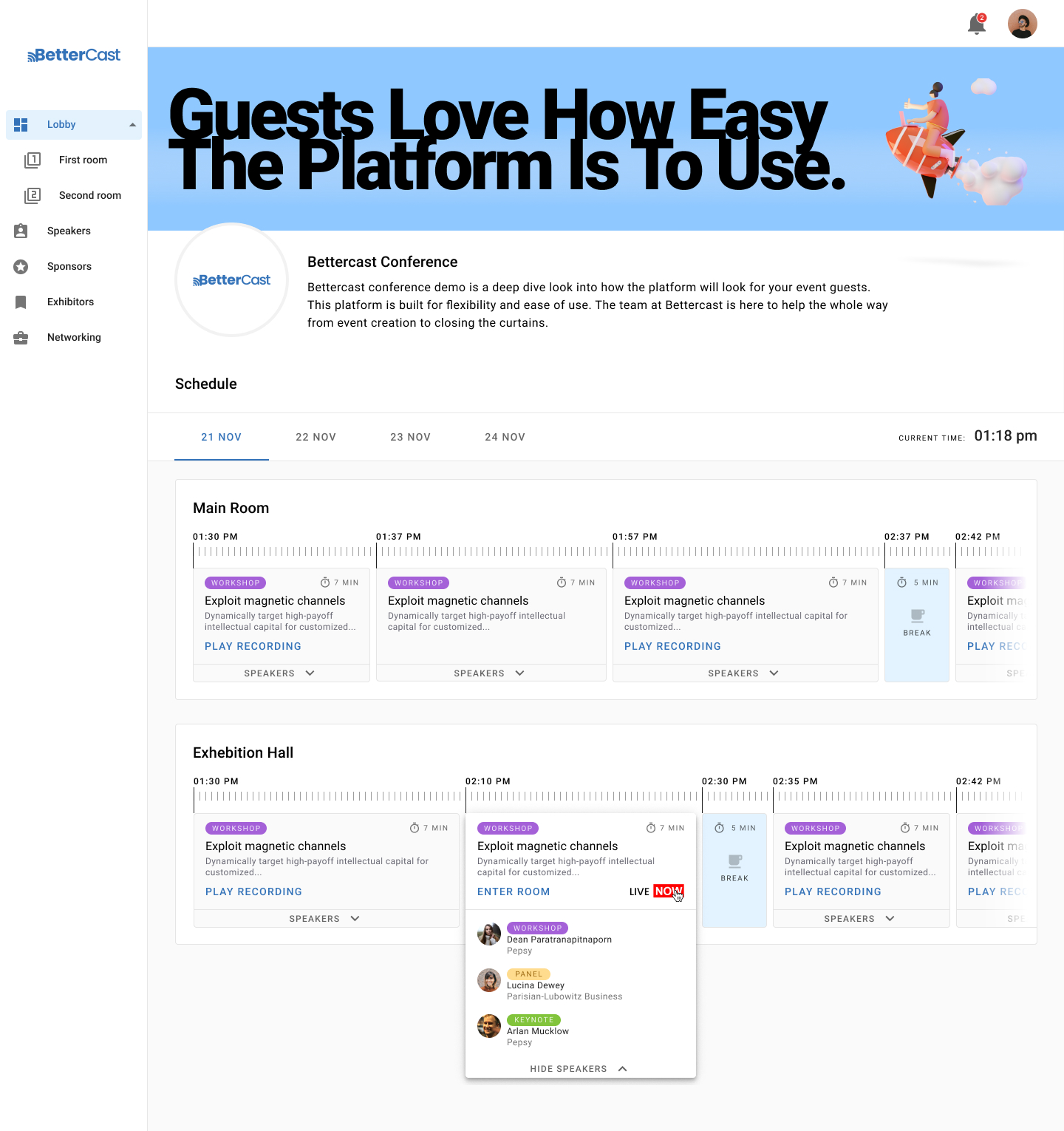Select the First room icon
This screenshot has width=1064, height=1131.
coord(33,160)
